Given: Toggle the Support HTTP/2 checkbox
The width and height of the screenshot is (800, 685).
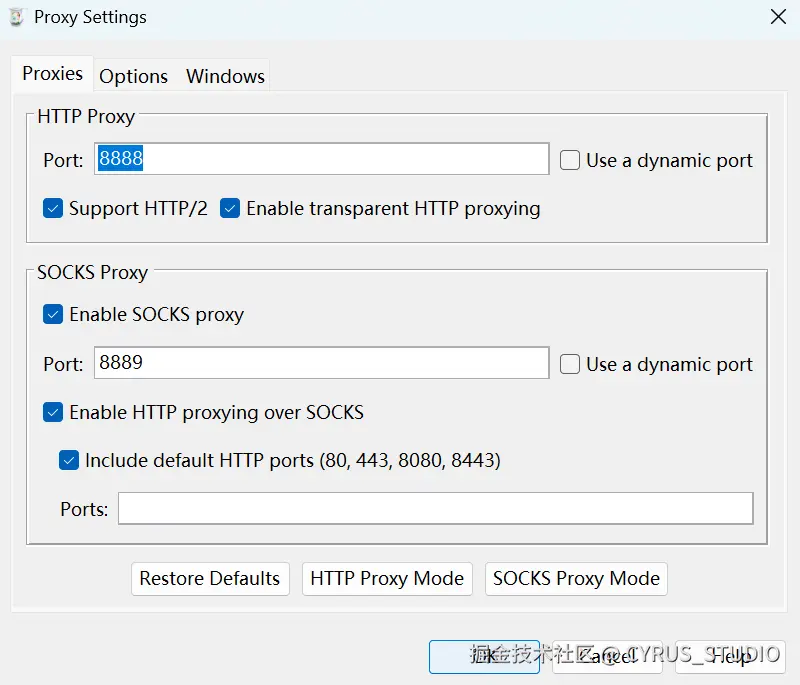Looking at the screenshot, I should pos(54,208).
